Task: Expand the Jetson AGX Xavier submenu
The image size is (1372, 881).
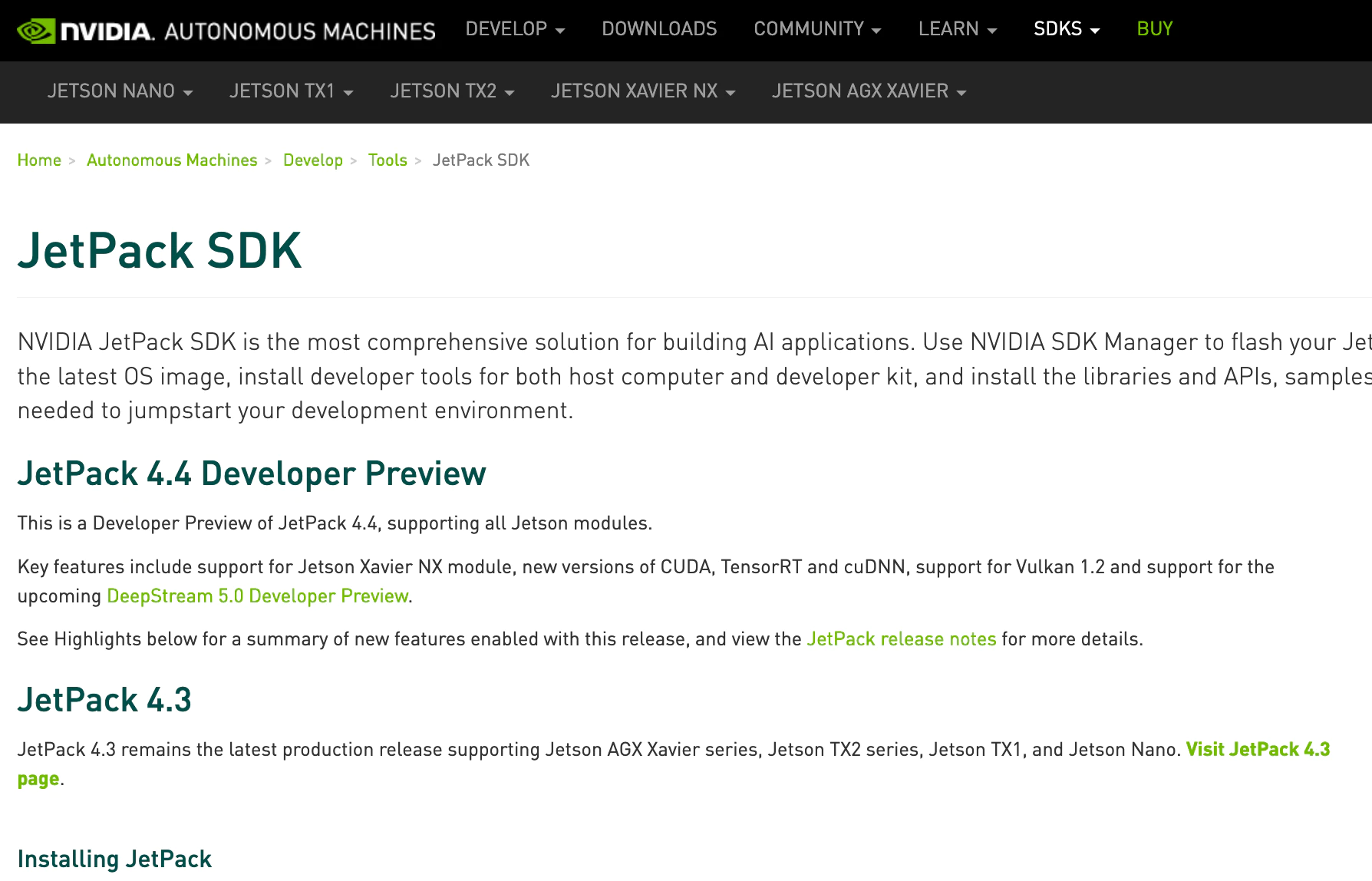Action: [869, 91]
